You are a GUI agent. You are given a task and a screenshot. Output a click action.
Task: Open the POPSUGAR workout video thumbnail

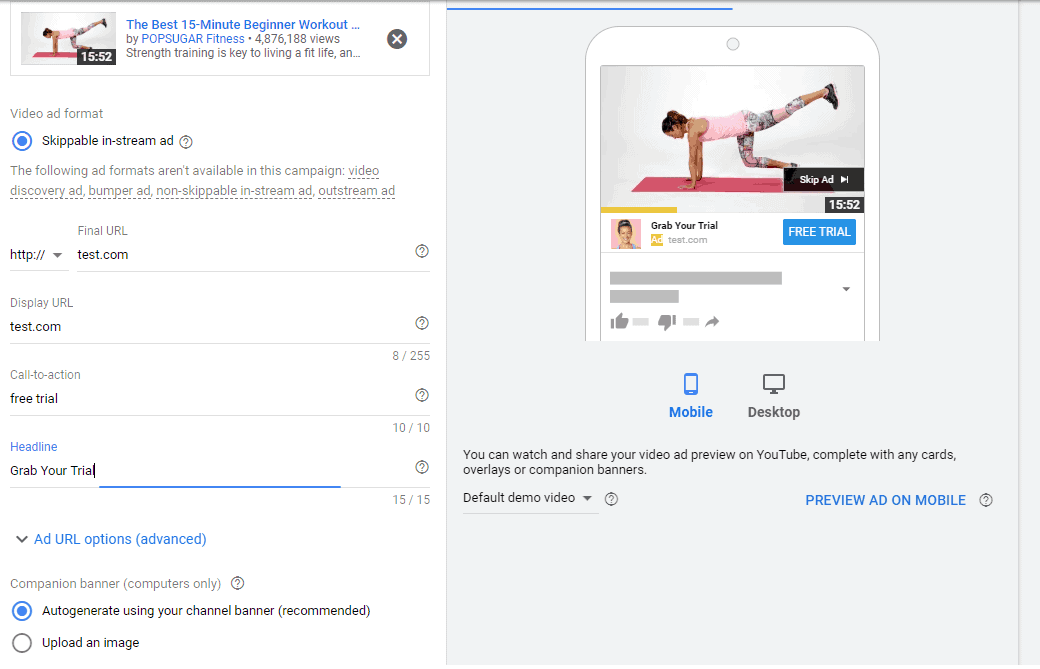coord(68,38)
